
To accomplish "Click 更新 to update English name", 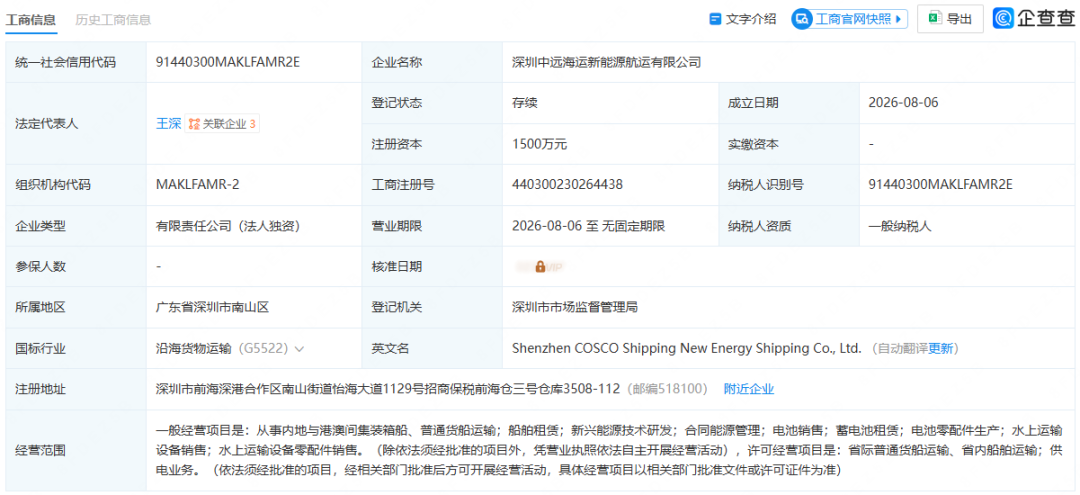I will coord(941,348).
